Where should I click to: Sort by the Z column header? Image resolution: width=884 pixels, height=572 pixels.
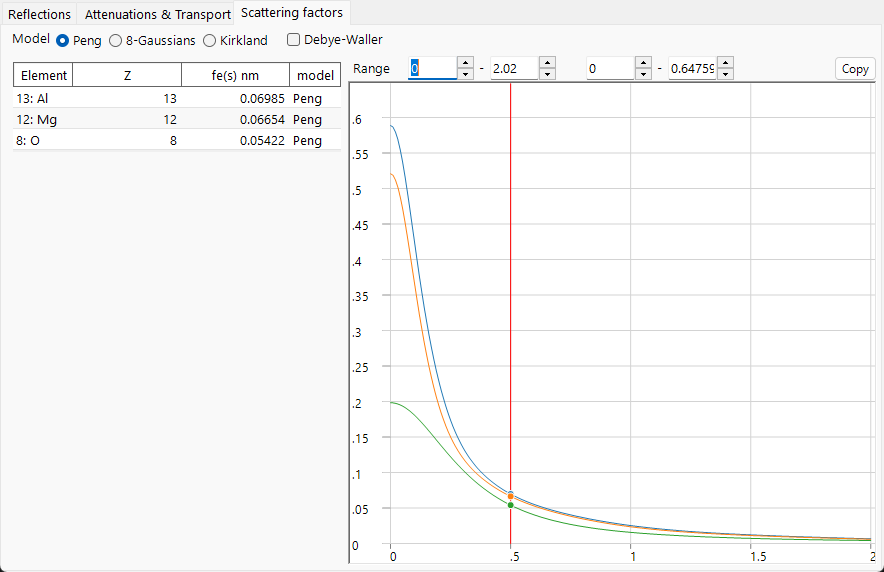(x=127, y=75)
